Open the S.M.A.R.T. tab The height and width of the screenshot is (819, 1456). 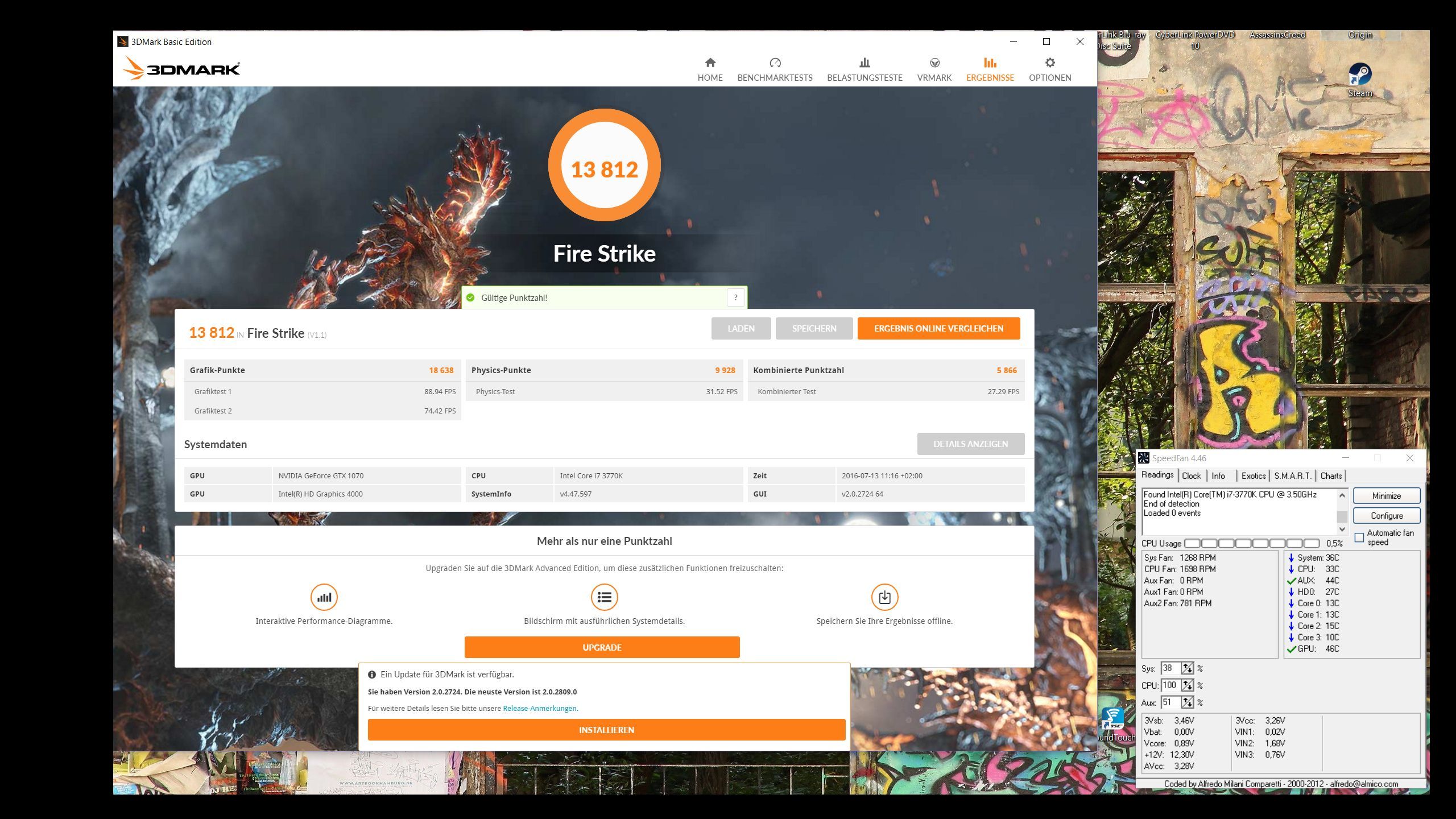1292,476
